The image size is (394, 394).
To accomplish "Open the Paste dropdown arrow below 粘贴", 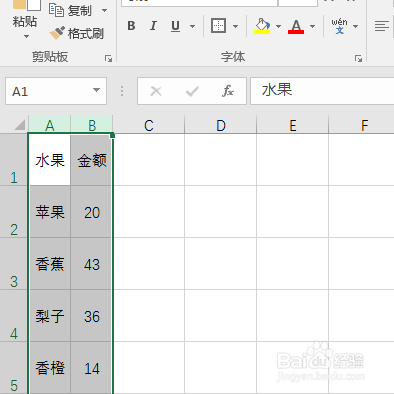I will click(x=26, y=36).
